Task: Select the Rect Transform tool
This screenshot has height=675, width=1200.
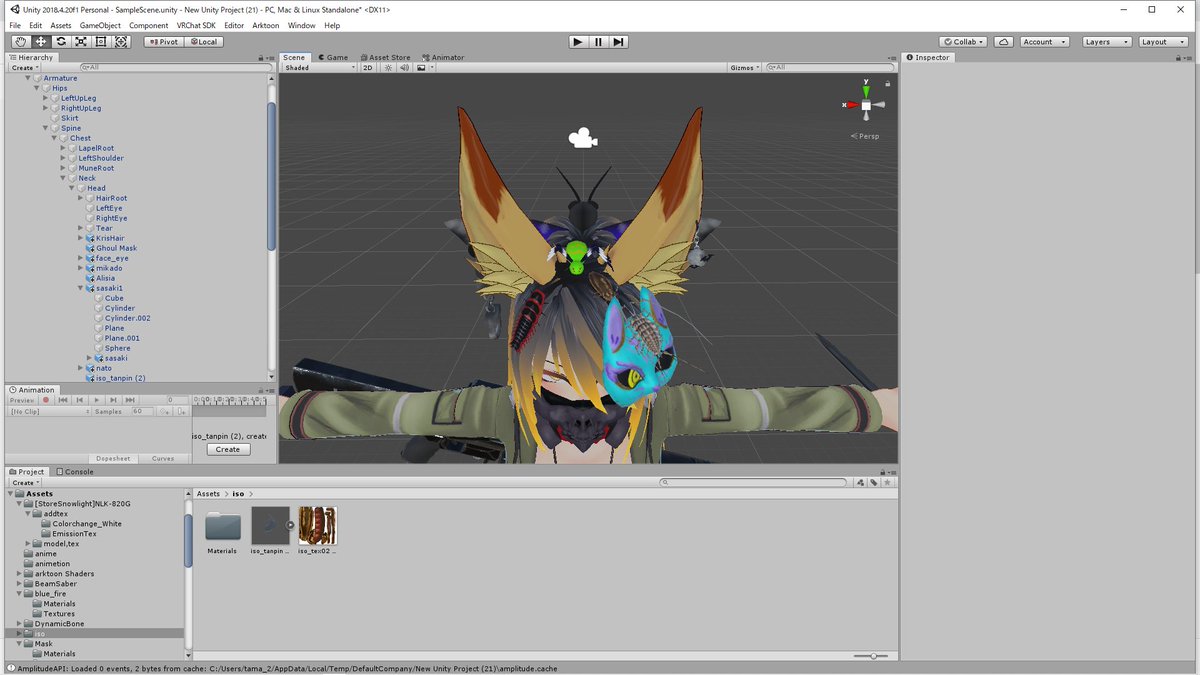Action: pyautogui.click(x=101, y=42)
